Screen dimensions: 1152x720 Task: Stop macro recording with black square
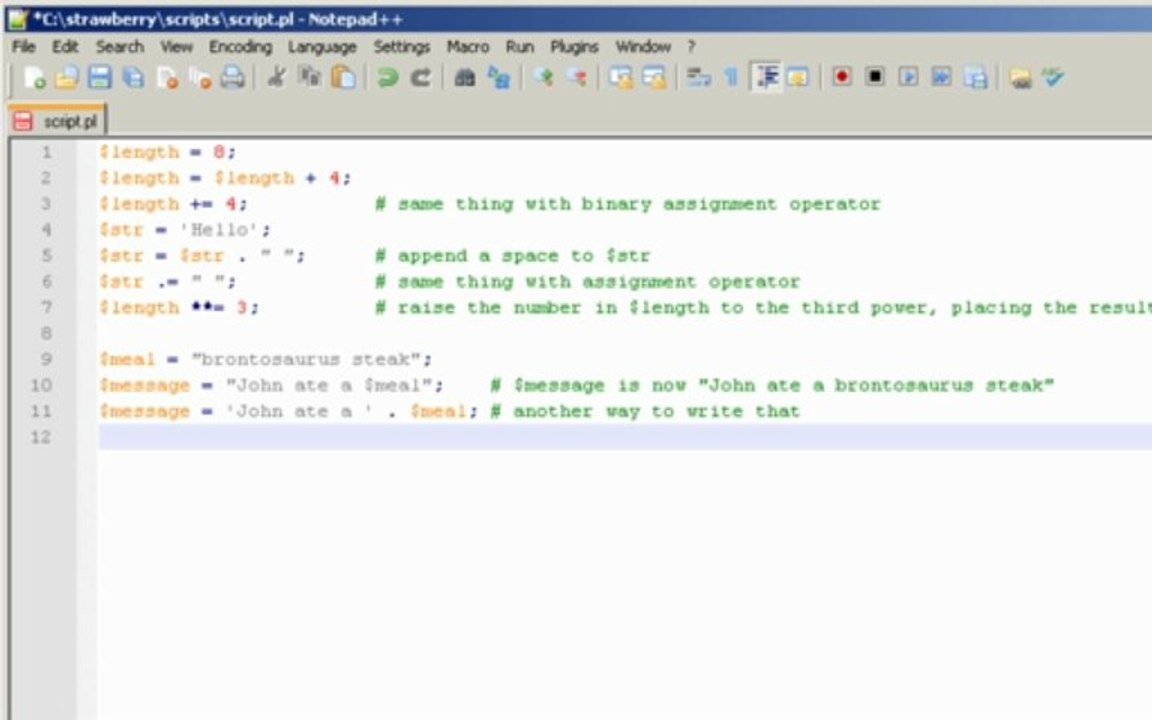[874, 76]
